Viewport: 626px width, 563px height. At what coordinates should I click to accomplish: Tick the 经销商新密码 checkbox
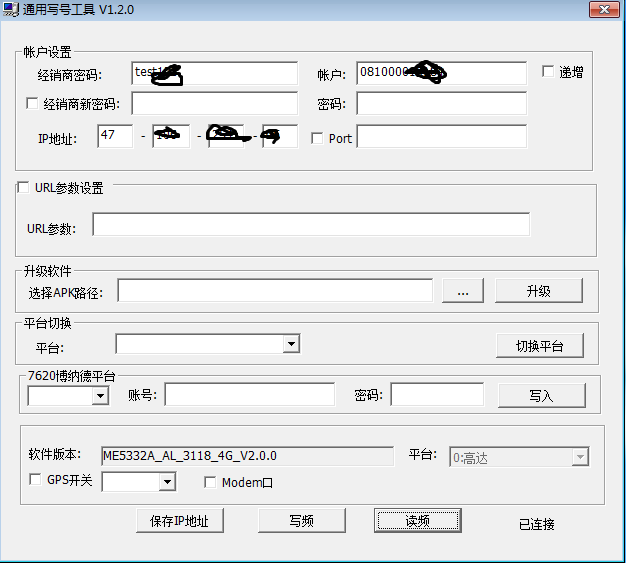click(33, 104)
